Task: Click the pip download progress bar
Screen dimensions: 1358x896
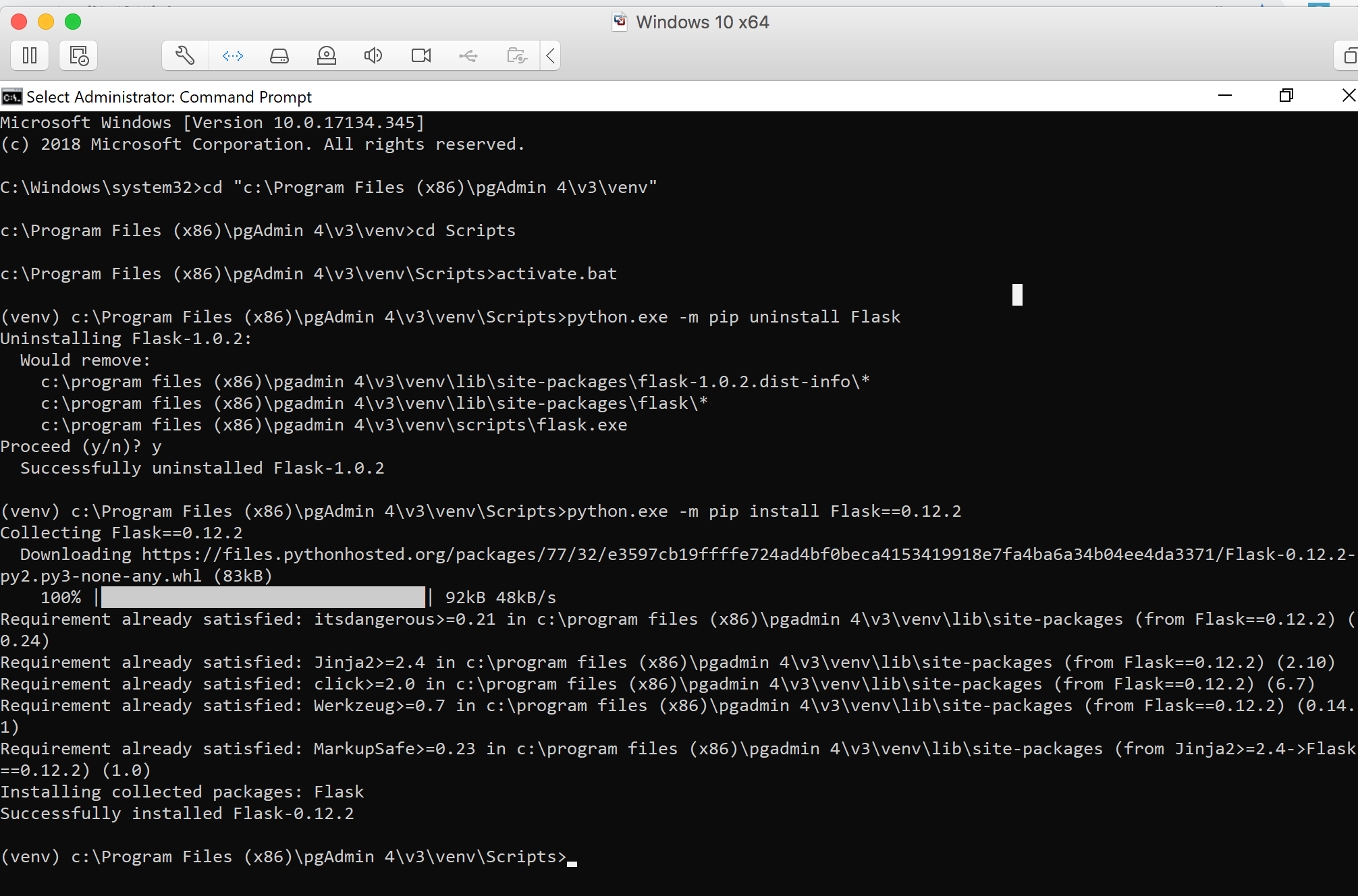Action: [263, 597]
